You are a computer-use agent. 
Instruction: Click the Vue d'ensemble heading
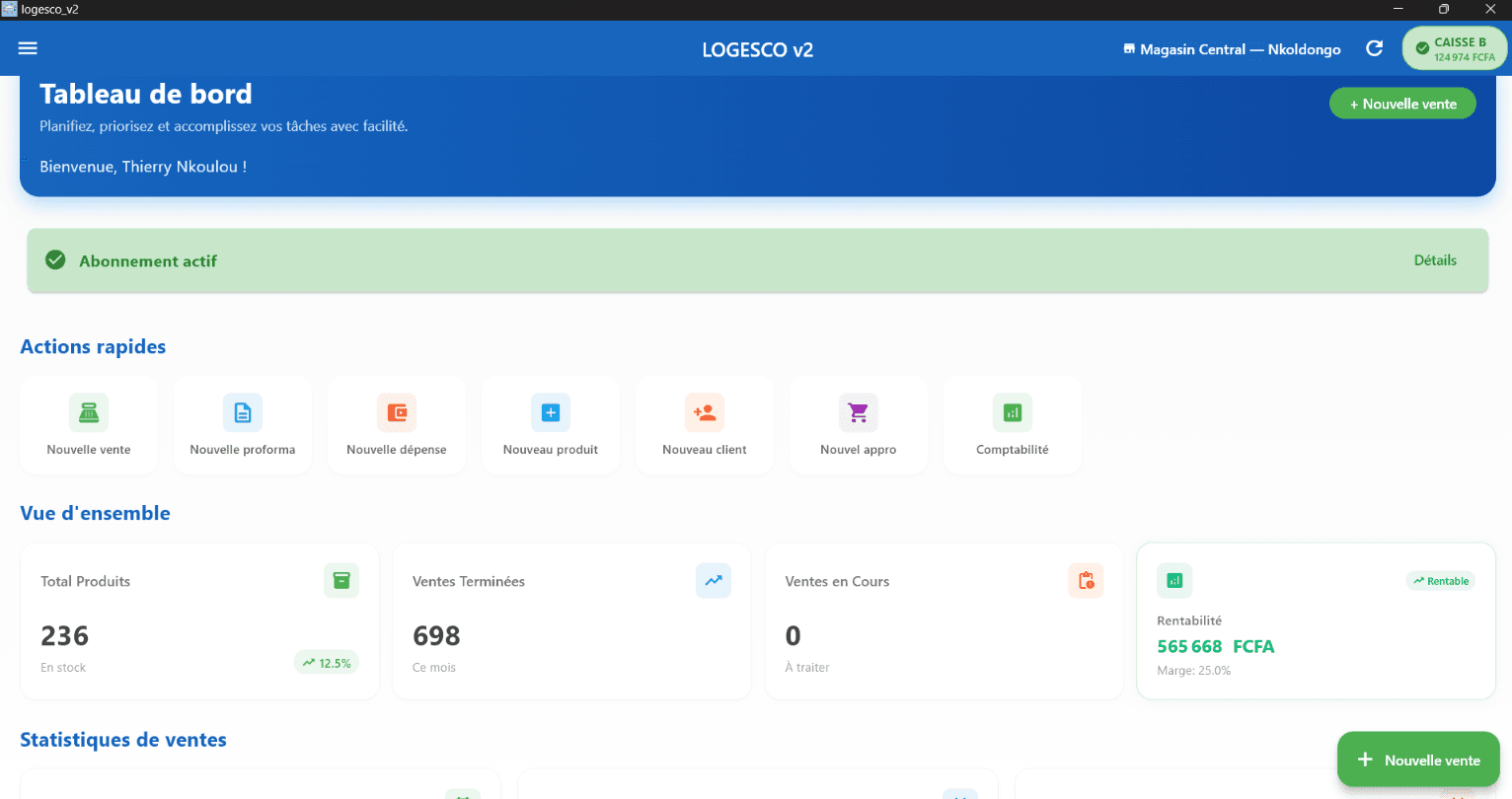95,513
